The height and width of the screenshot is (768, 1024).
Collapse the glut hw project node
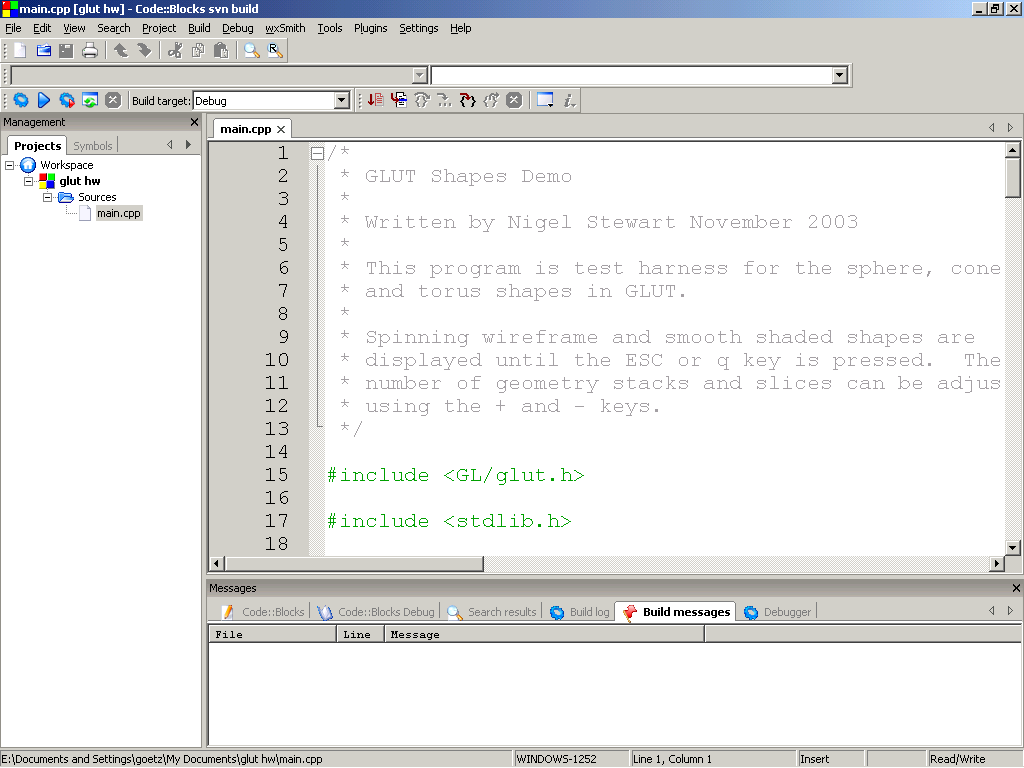29,181
